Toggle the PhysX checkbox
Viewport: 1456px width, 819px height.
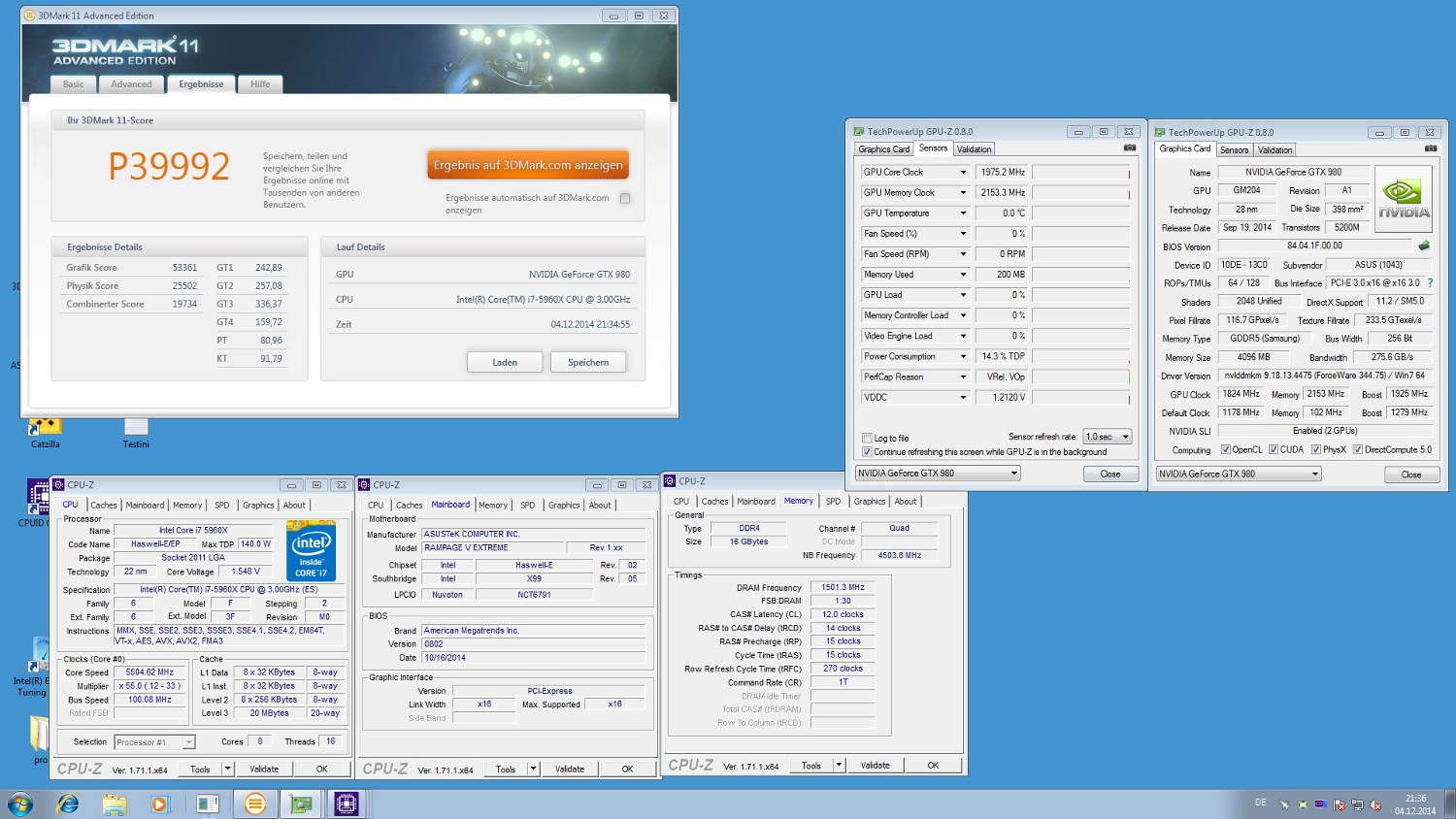(x=1316, y=449)
